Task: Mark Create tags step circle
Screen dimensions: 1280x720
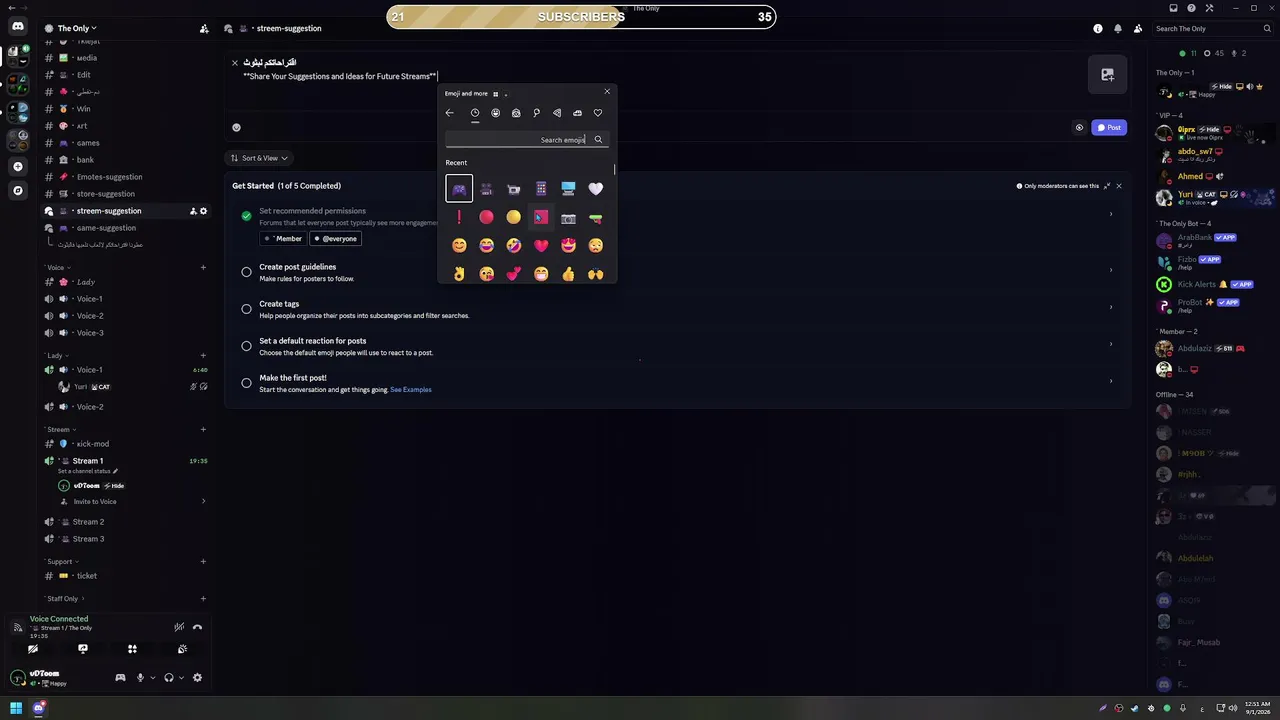Action: pyautogui.click(x=246, y=309)
